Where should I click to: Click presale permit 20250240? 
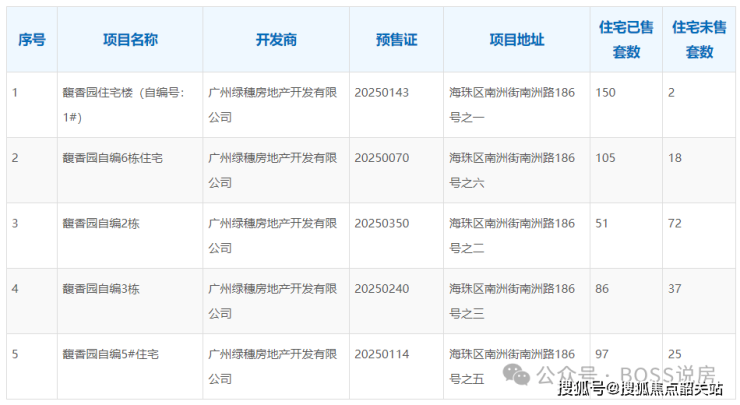pyautogui.click(x=382, y=289)
